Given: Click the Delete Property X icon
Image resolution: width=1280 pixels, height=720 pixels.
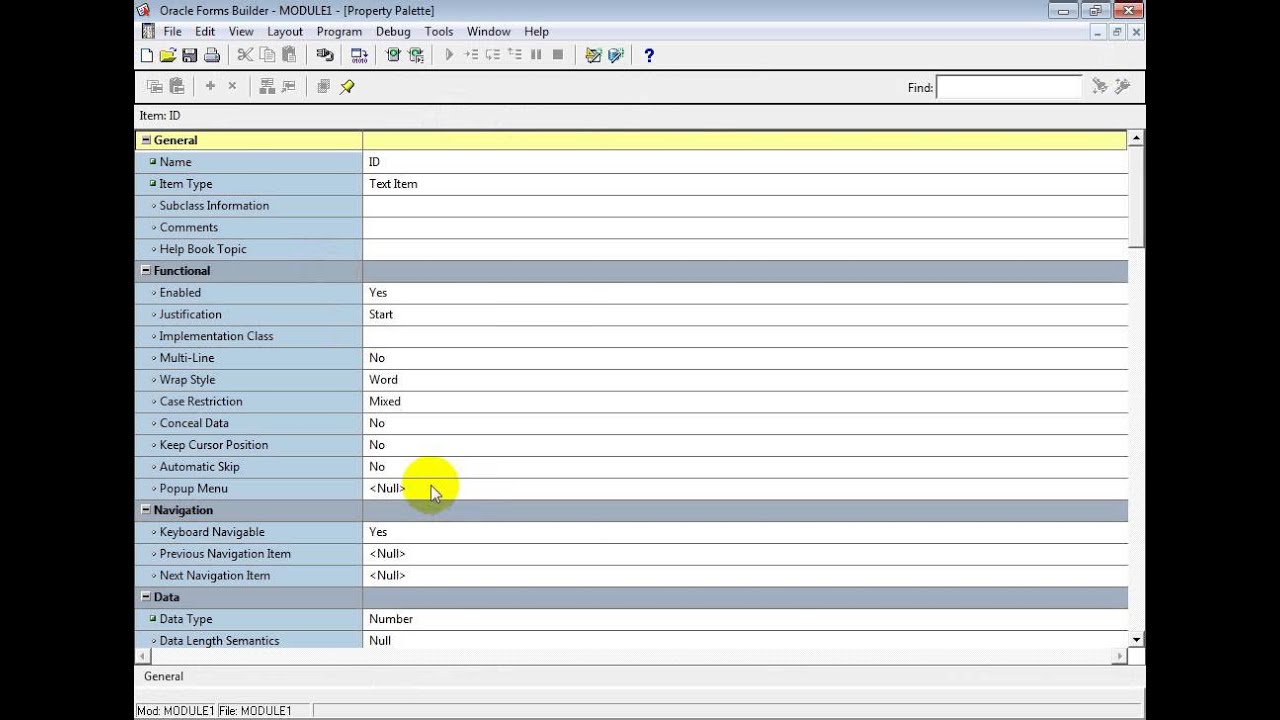Looking at the screenshot, I should coord(232,86).
